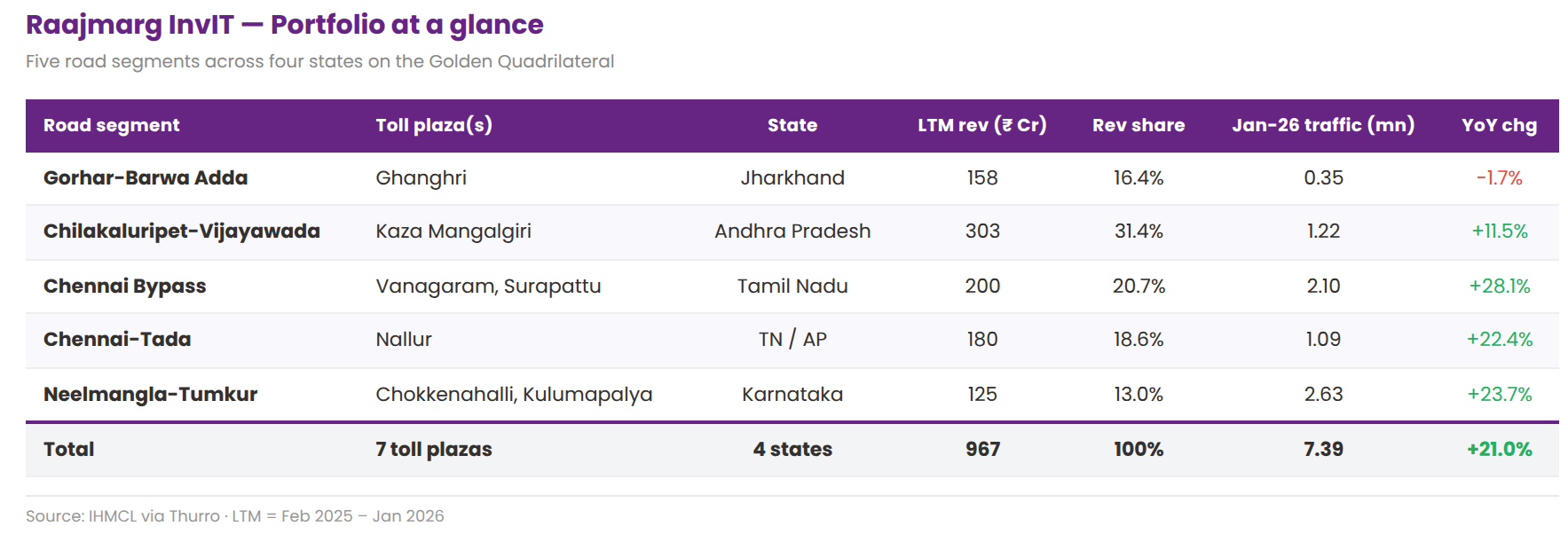The width and height of the screenshot is (1568, 542).
Task: Click the Total row label
Action: (69, 449)
